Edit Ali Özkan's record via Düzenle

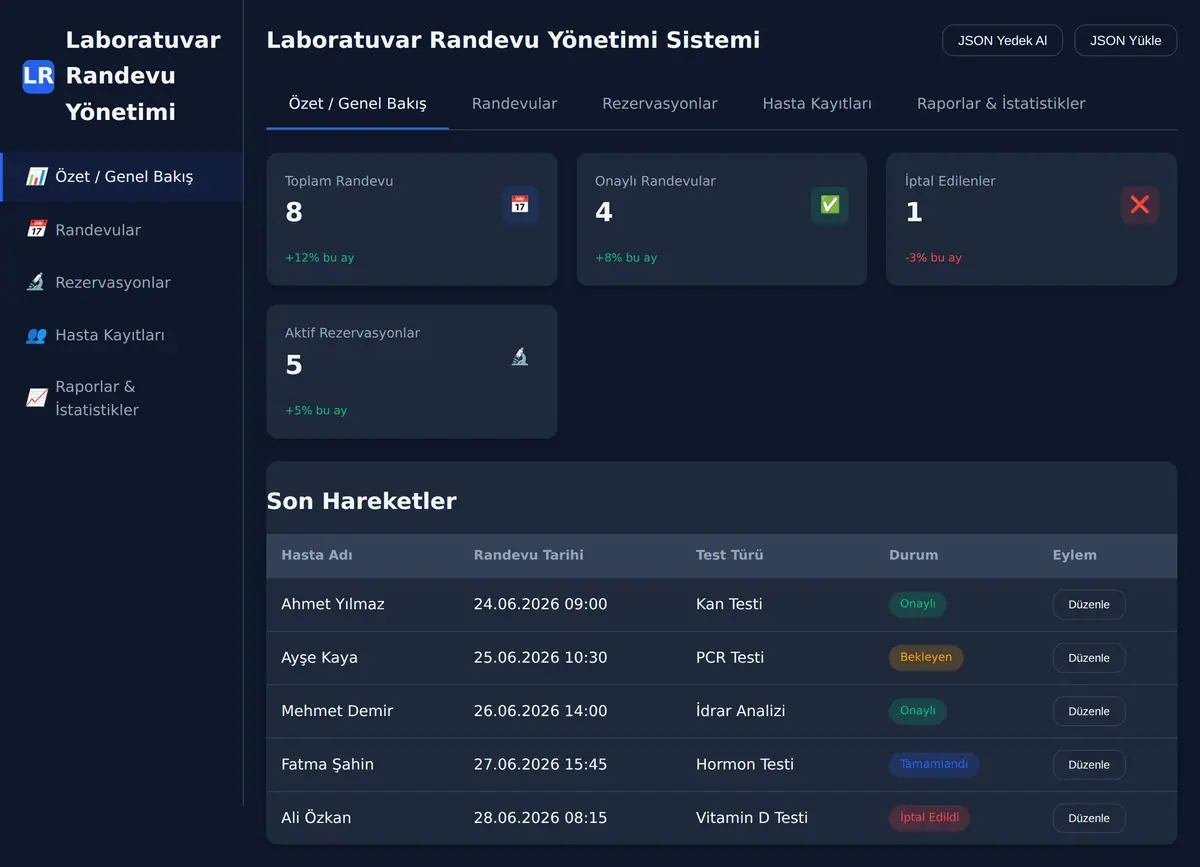1089,818
